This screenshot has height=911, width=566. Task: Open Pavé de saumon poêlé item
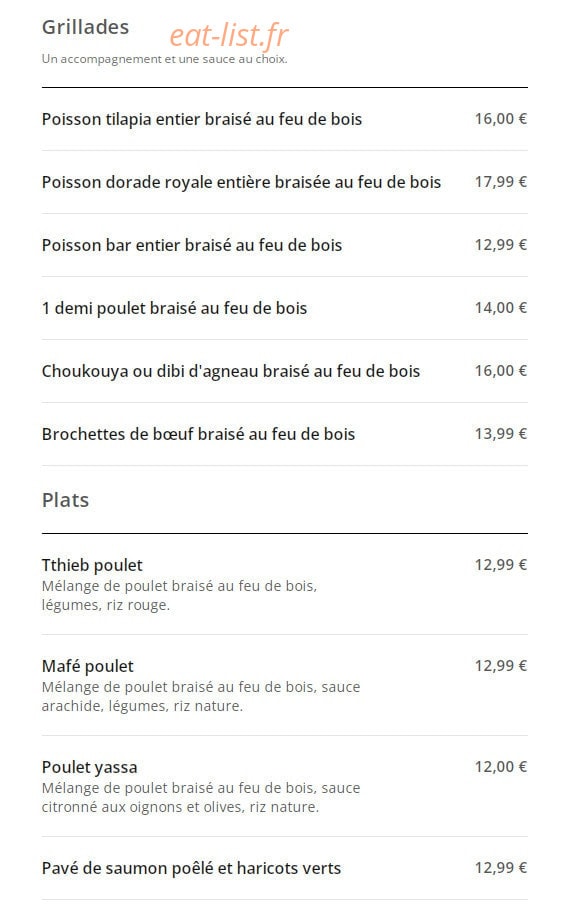(x=191, y=869)
